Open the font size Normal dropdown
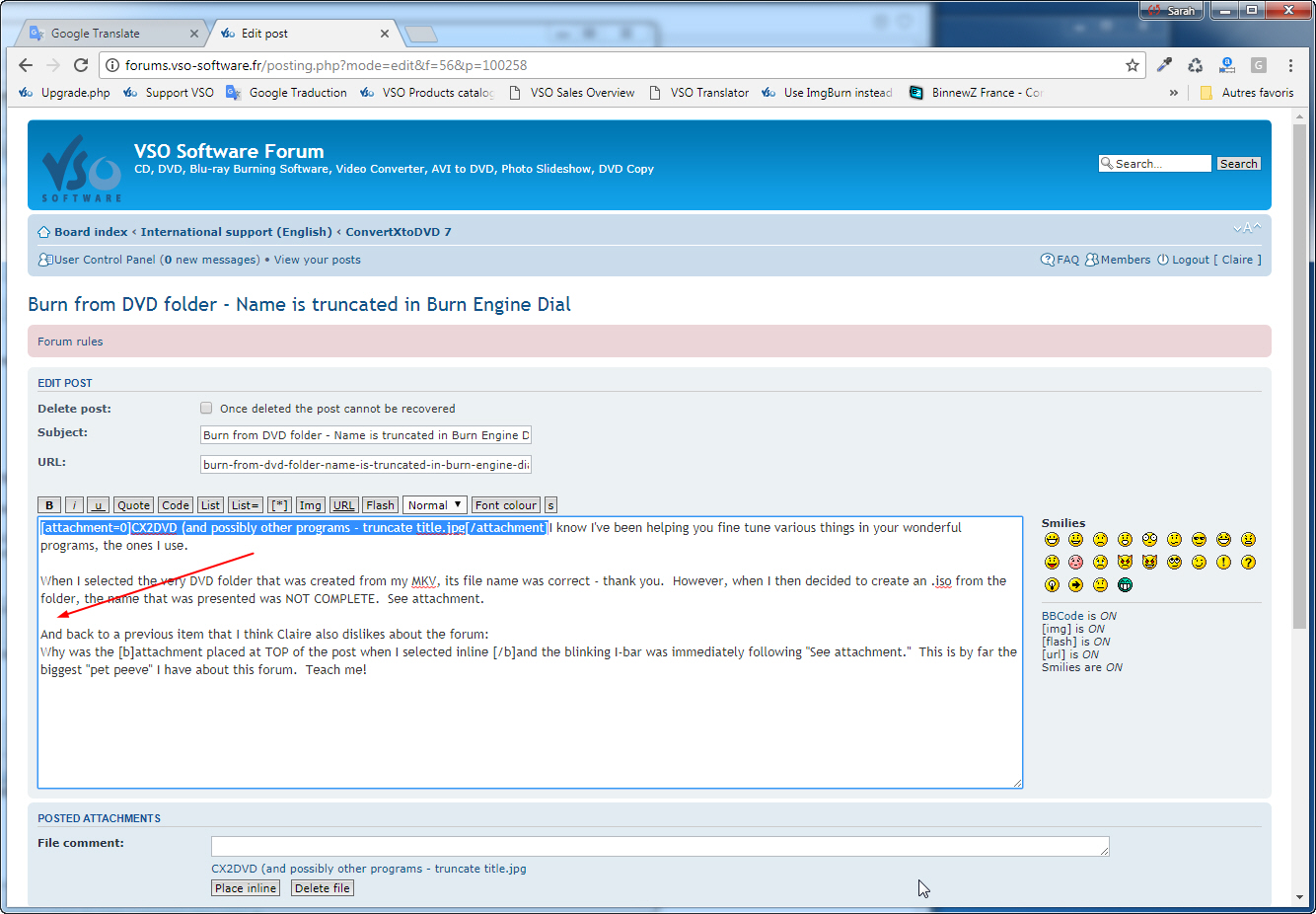 [x=434, y=505]
